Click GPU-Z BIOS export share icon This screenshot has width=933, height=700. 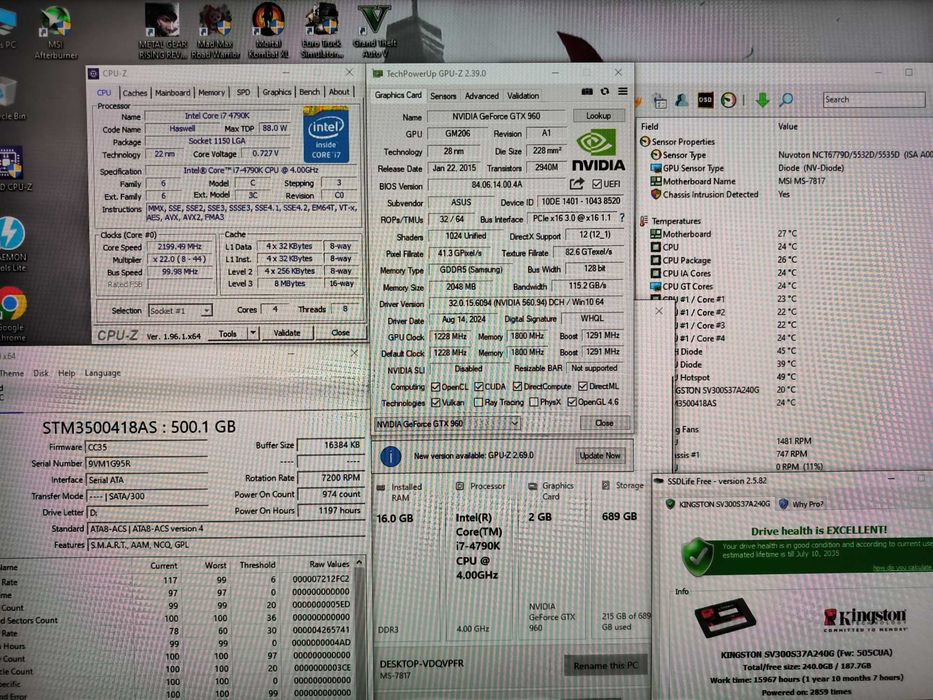coord(577,184)
